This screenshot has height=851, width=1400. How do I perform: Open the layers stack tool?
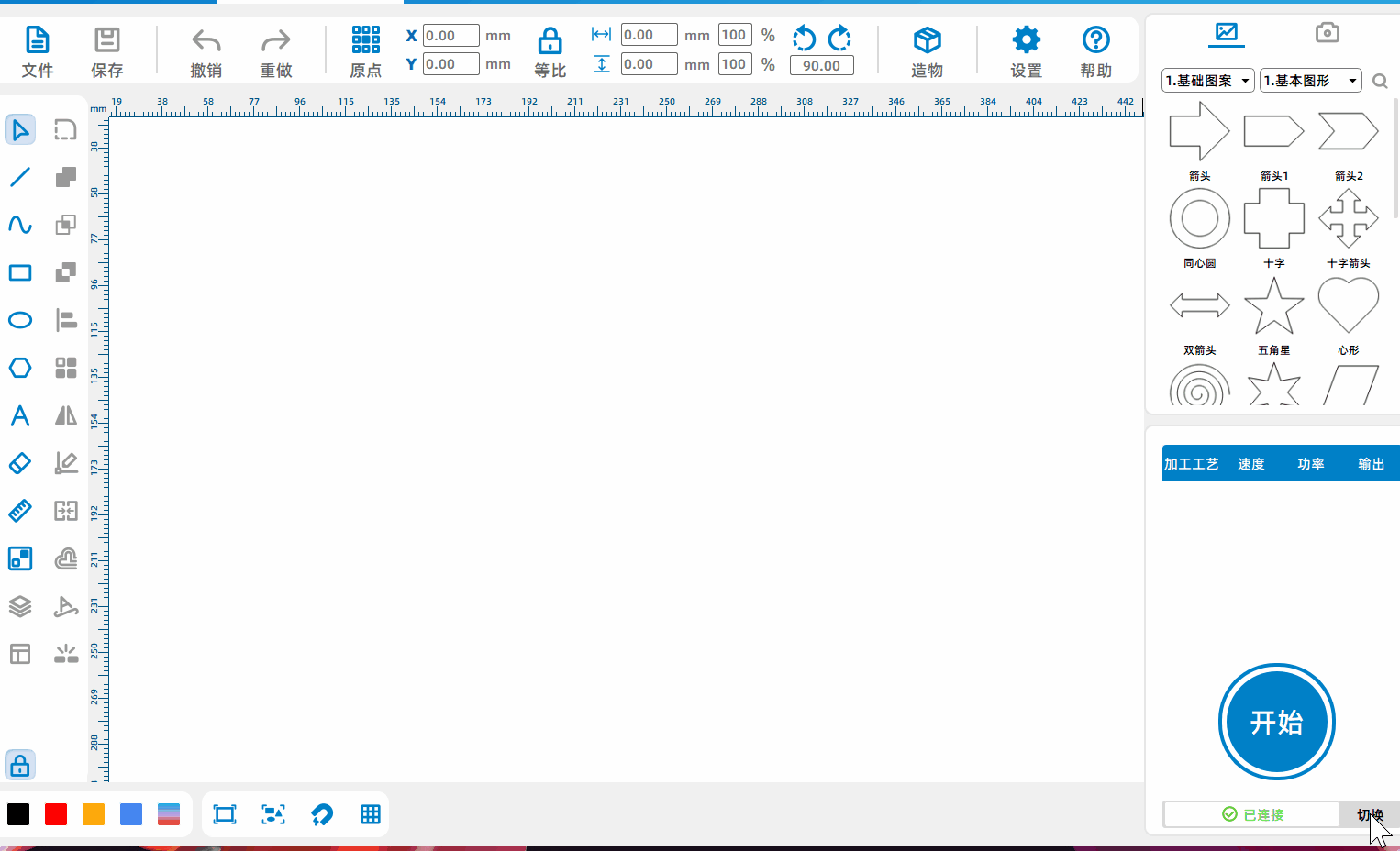tap(20, 606)
